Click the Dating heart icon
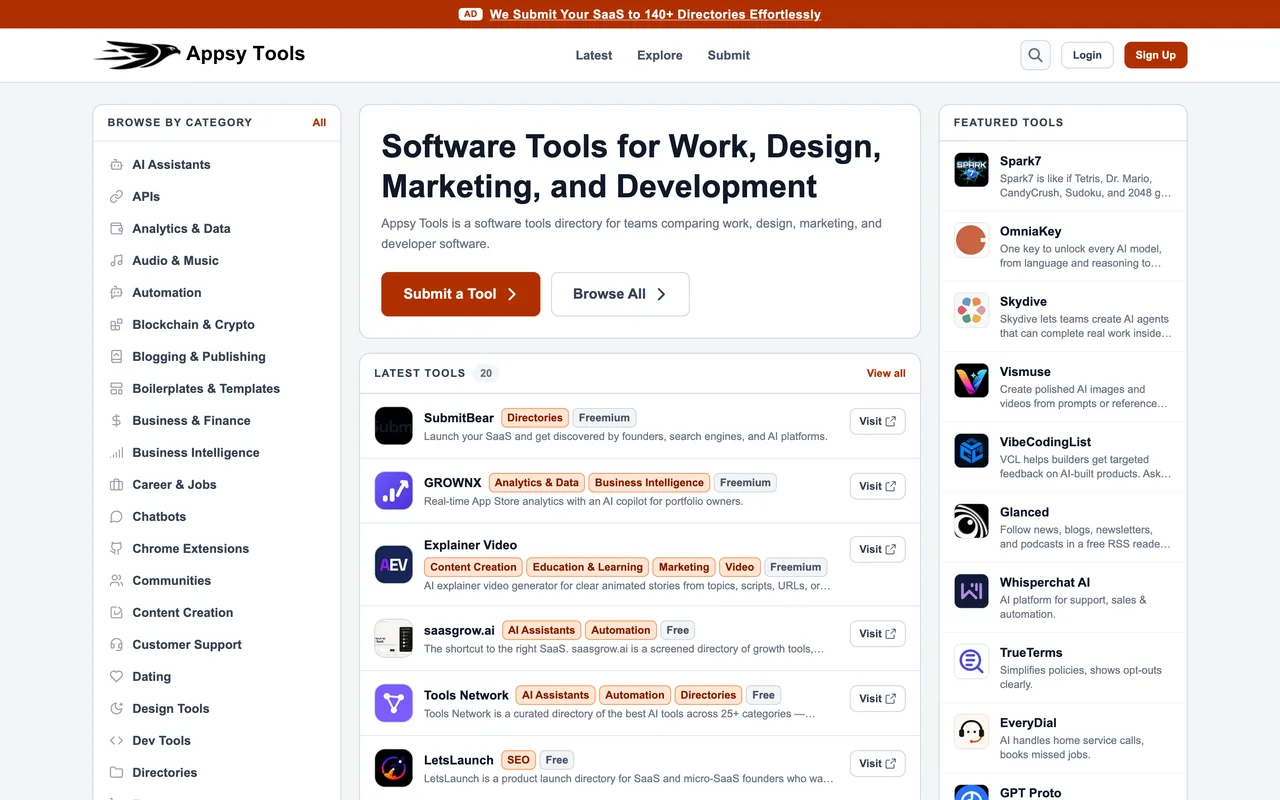The width and height of the screenshot is (1280, 800). [116, 677]
